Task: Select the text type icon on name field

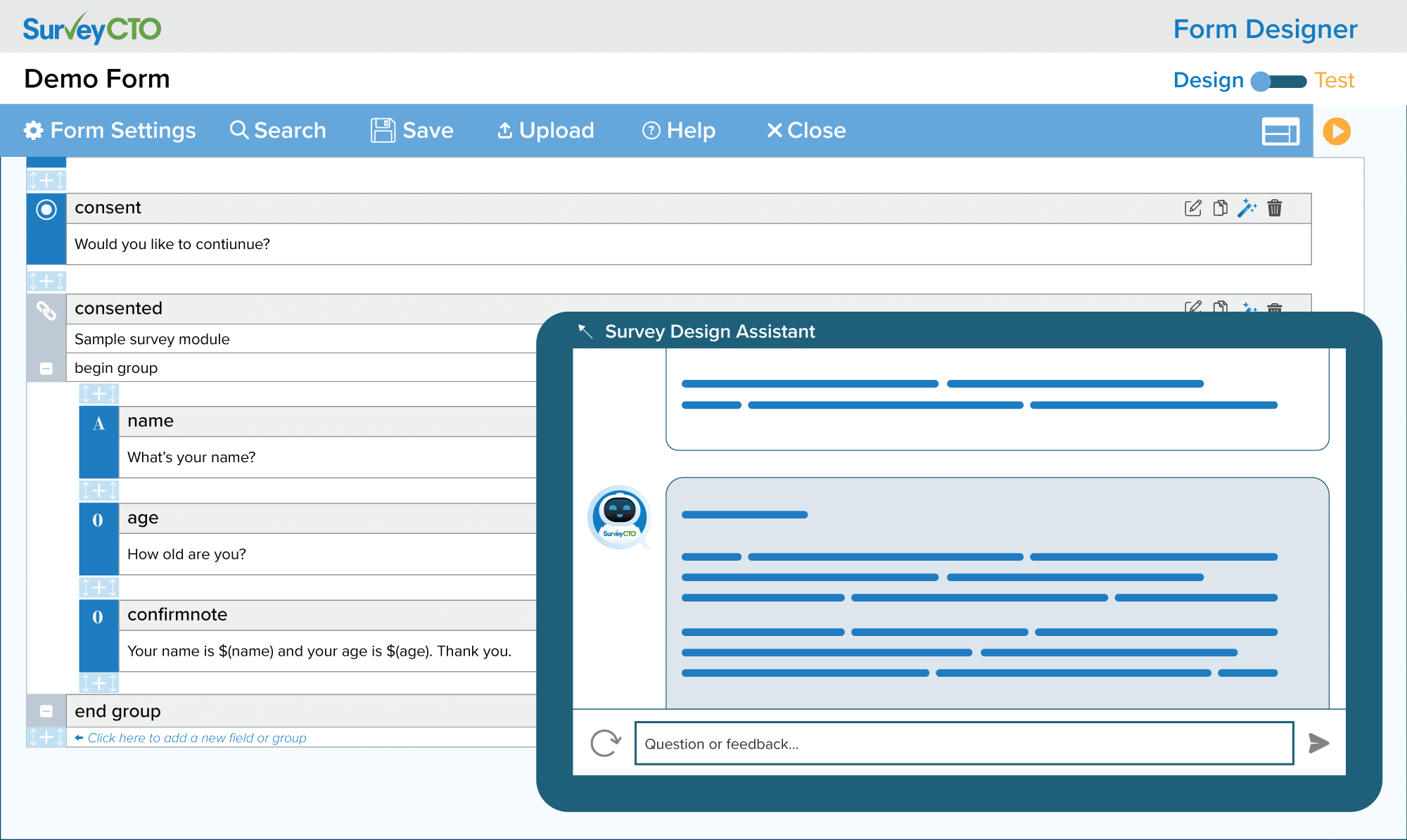Action: tap(98, 423)
